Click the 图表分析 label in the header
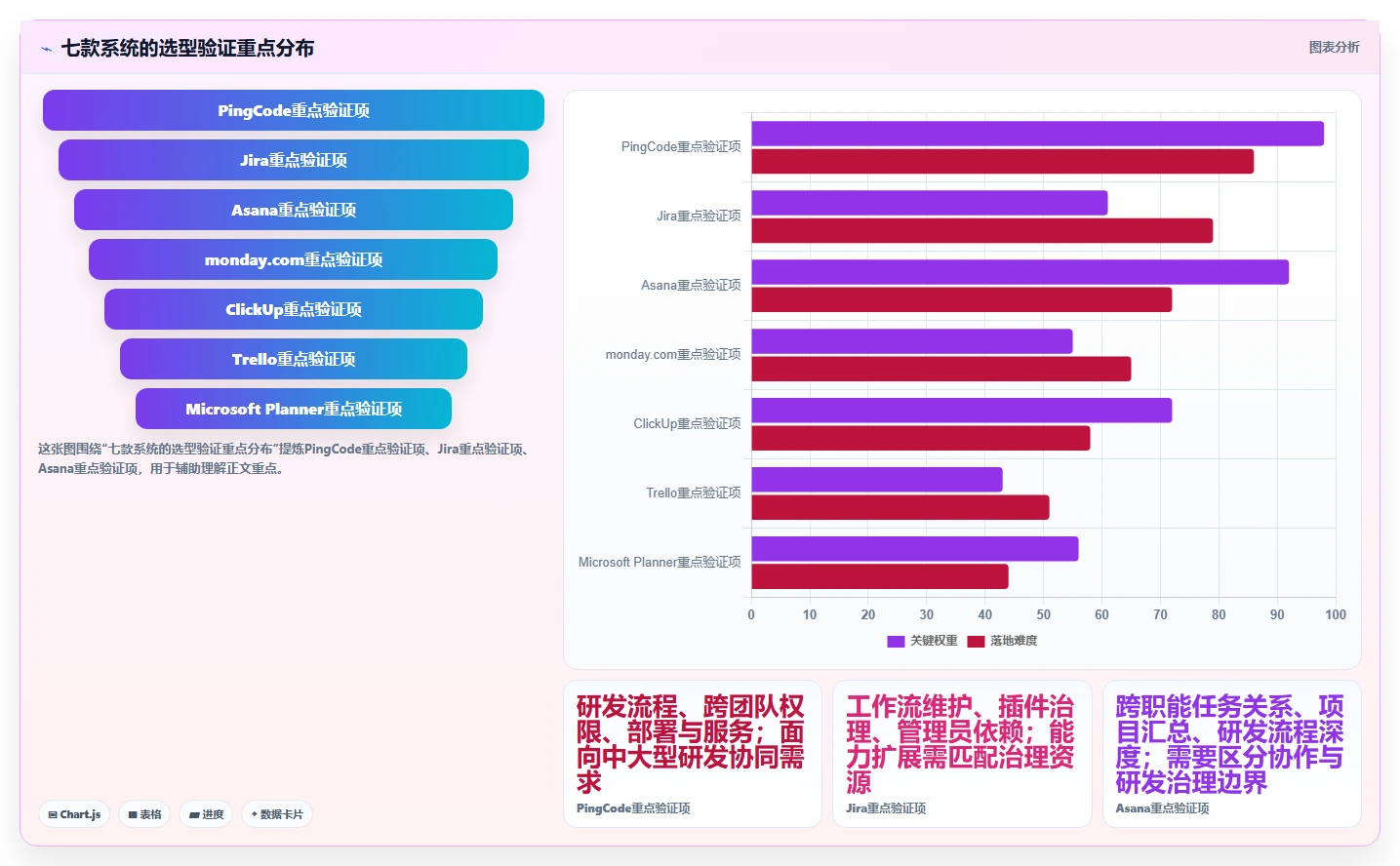1400x866 pixels. pyautogui.click(x=1334, y=47)
